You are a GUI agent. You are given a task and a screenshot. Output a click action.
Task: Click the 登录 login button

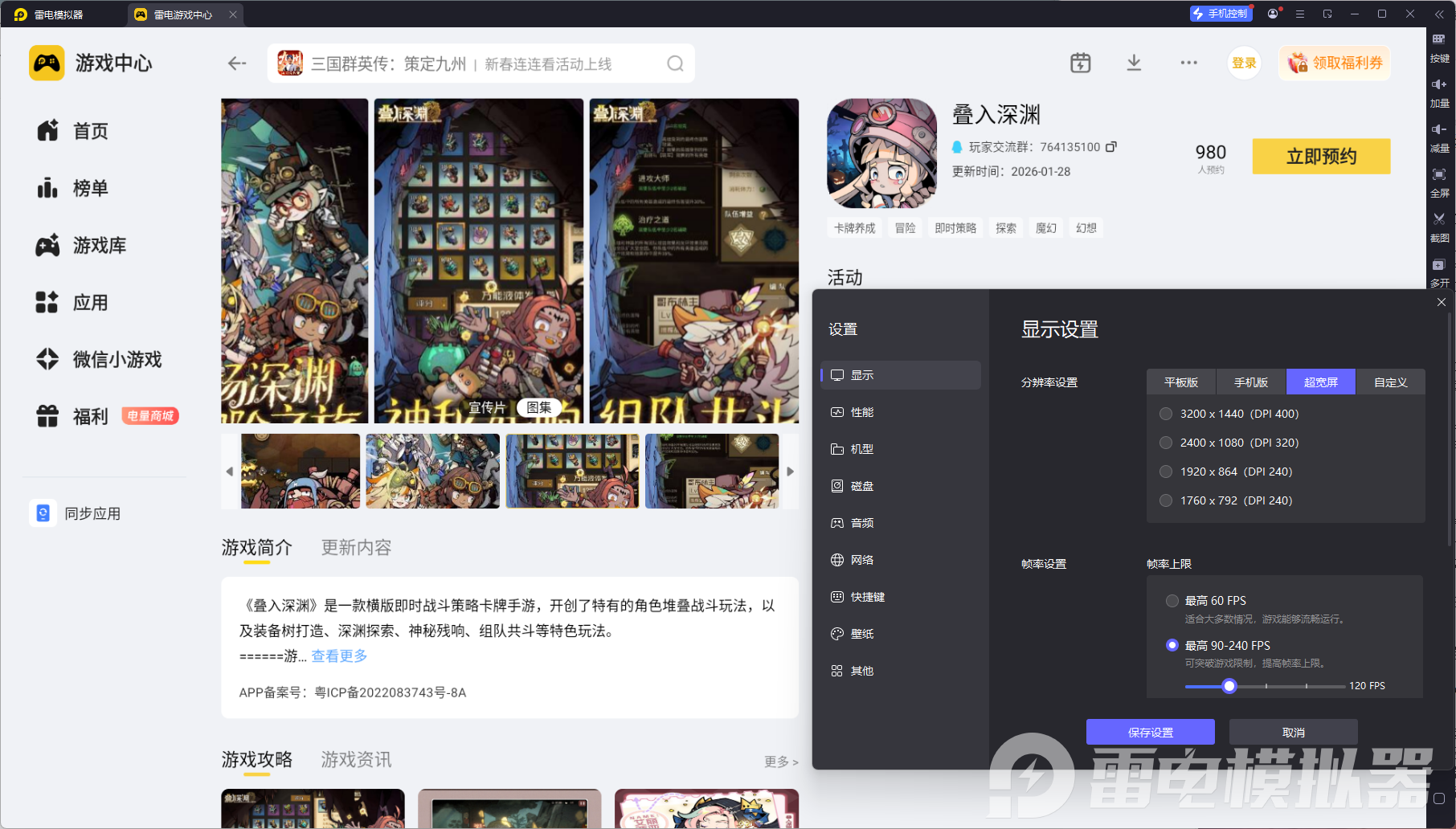(x=1244, y=63)
